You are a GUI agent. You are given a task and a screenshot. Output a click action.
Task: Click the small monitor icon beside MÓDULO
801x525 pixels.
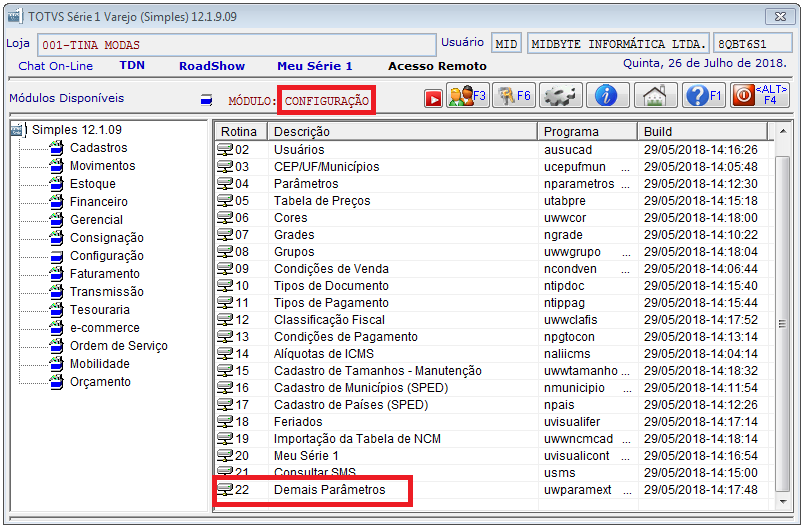click(x=206, y=100)
